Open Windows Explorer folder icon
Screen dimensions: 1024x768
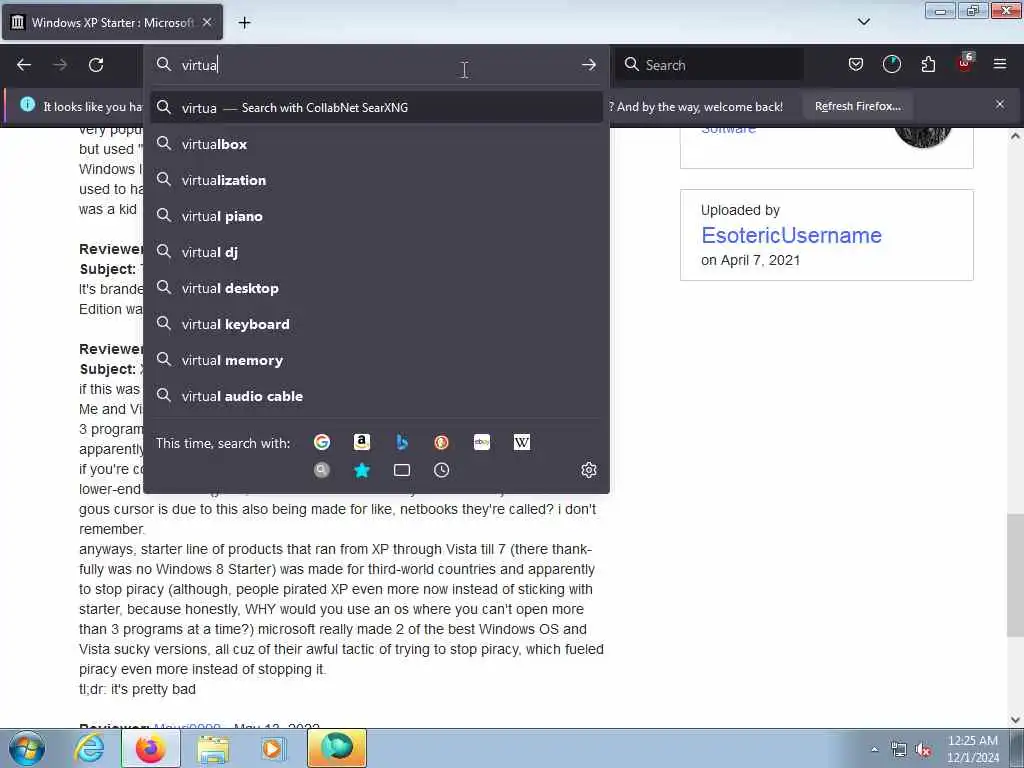pos(213,748)
